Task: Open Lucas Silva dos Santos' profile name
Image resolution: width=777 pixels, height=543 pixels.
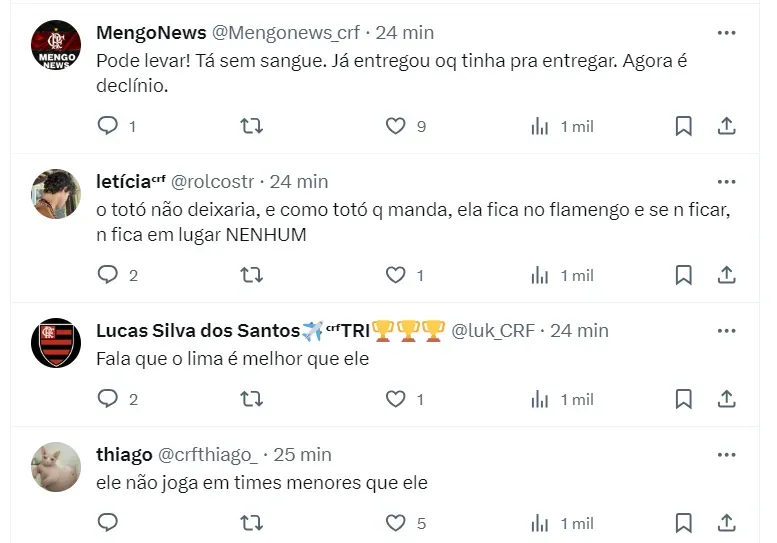Action: (x=198, y=331)
